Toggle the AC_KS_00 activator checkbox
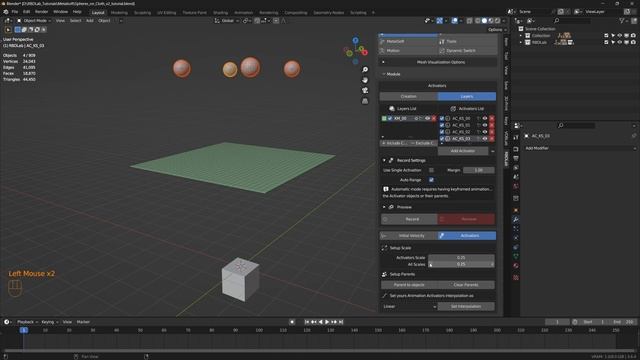640x360 pixels. (442, 118)
